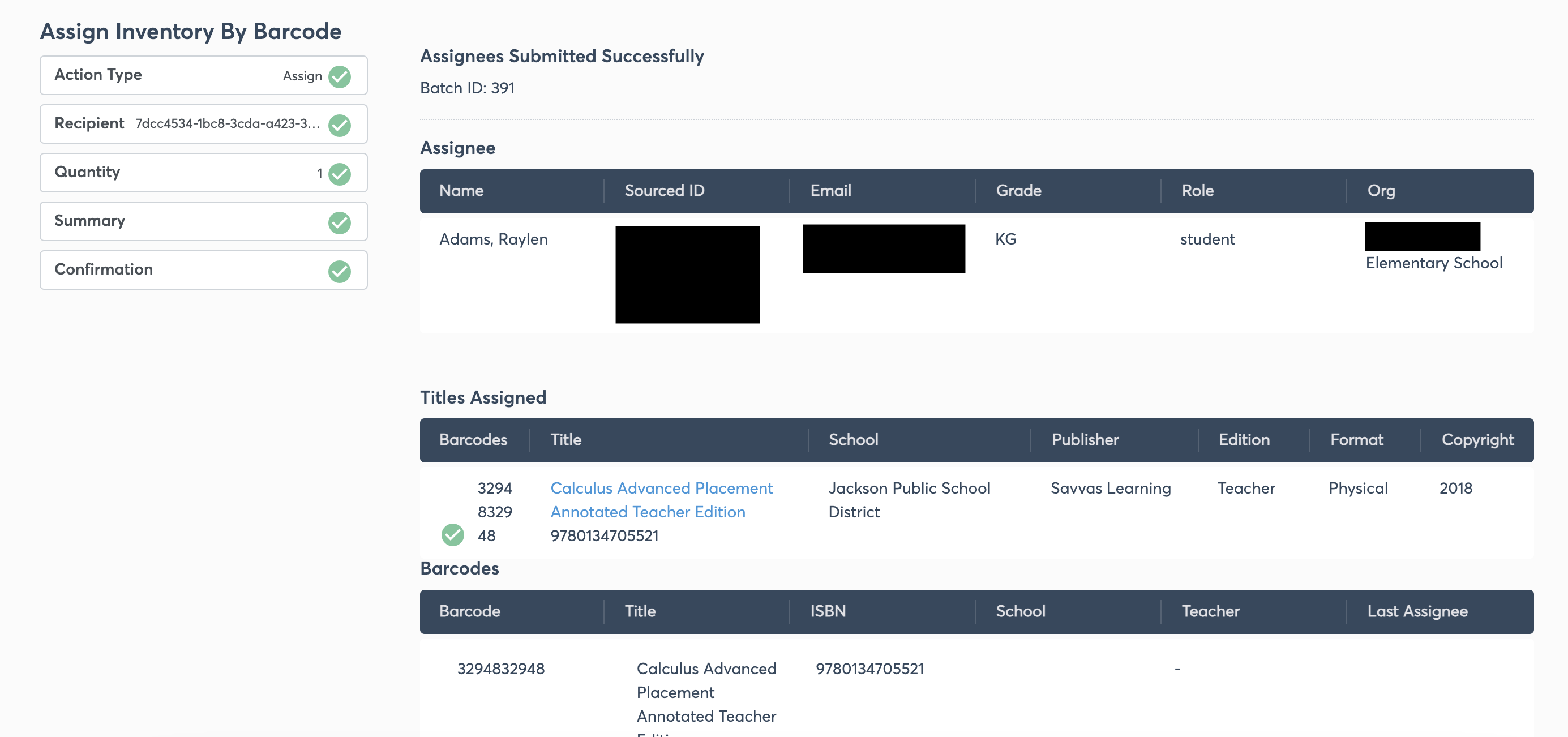Click the Recipient step green checkmark icon
Screen dimensions: 1568x737
click(x=340, y=125)
